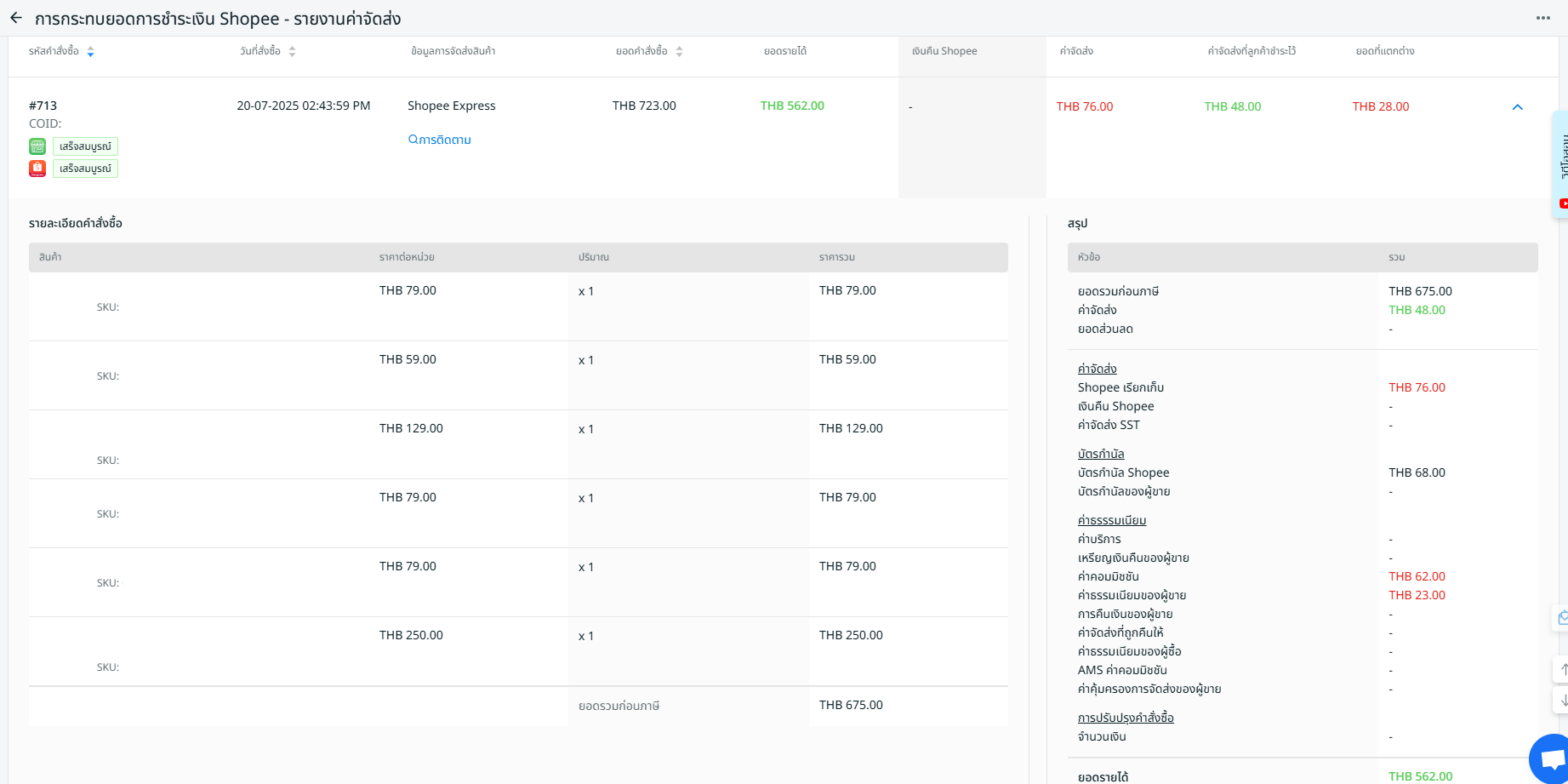Click the orange Shopee icon
The width and height of the screenshot is (1568, 784).
pyautogui.click(x=37, y=169)
